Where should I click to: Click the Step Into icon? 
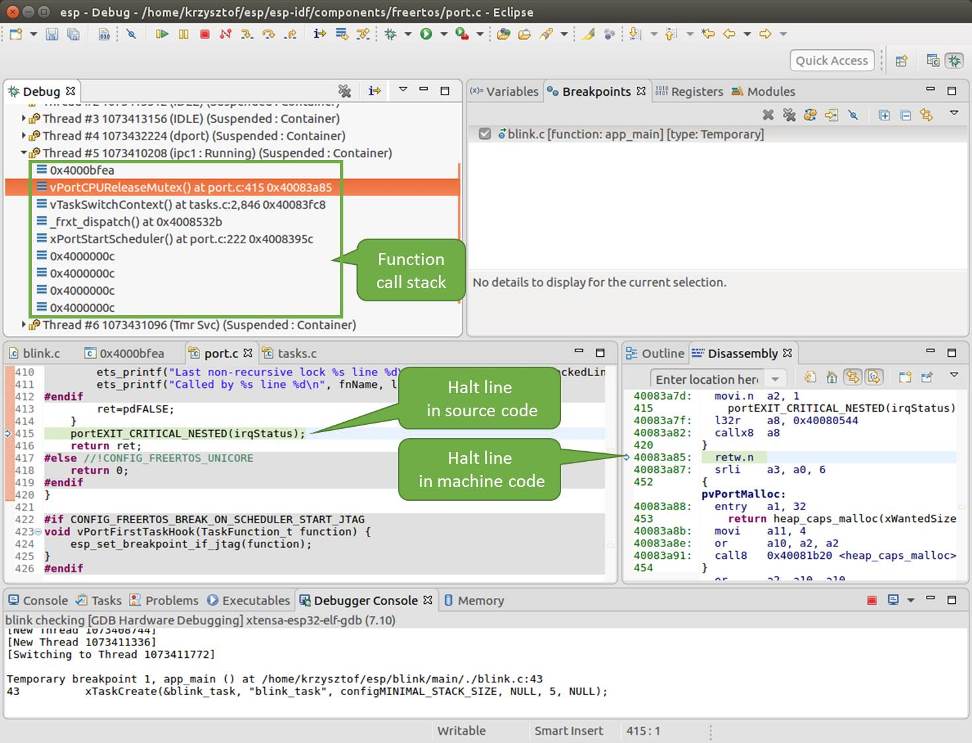(245, 34)
